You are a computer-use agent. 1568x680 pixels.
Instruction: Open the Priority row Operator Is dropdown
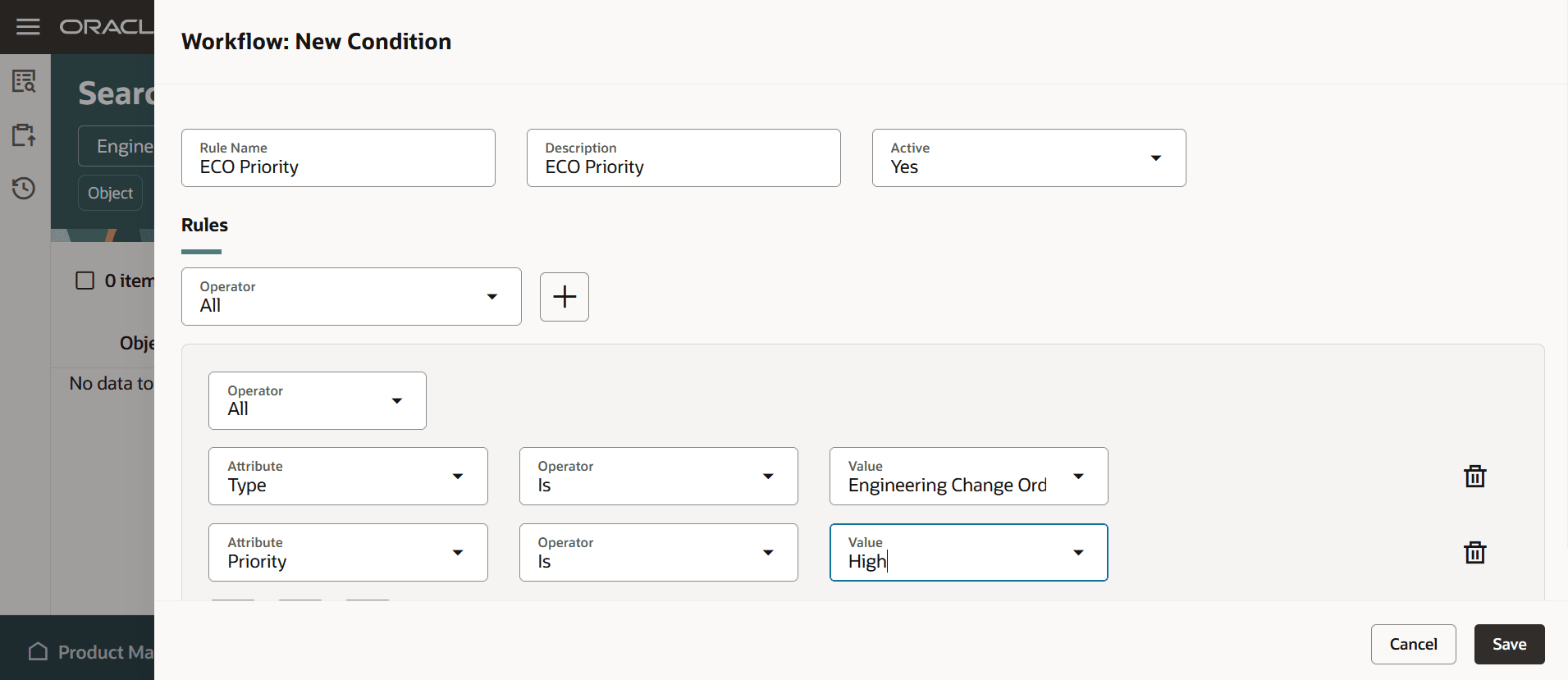coord(767,553)
